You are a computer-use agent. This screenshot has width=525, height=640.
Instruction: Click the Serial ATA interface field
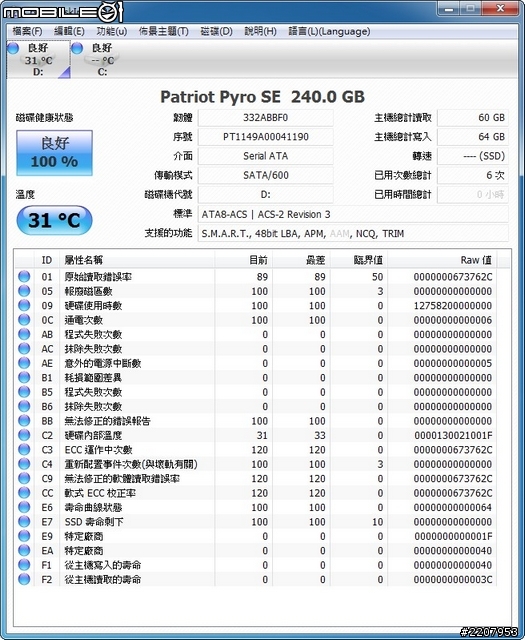pyautogui.click(x=265, y=156)
